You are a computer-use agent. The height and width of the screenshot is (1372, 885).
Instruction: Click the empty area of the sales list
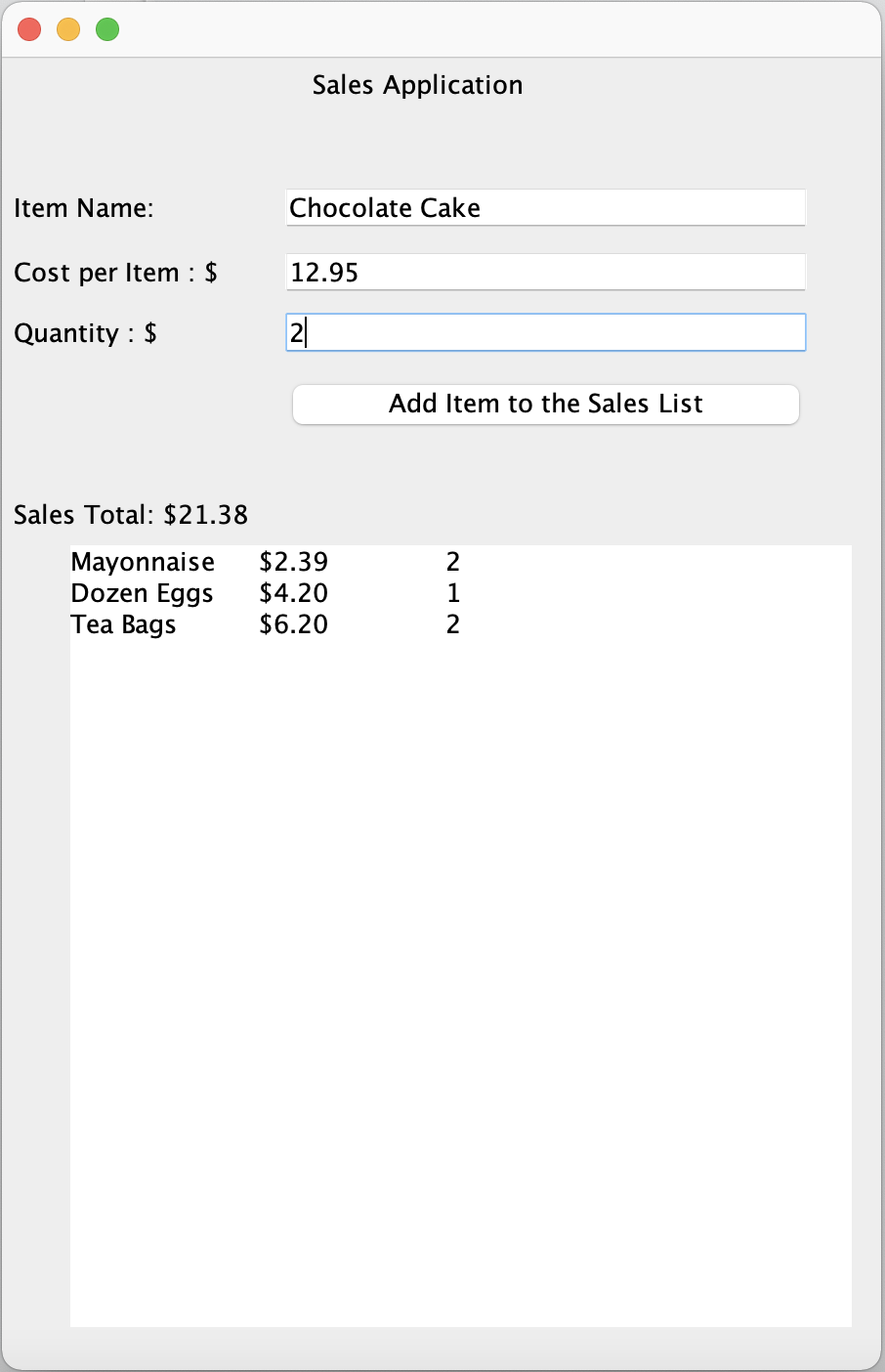pyautogui.click(x=459, y=977)
